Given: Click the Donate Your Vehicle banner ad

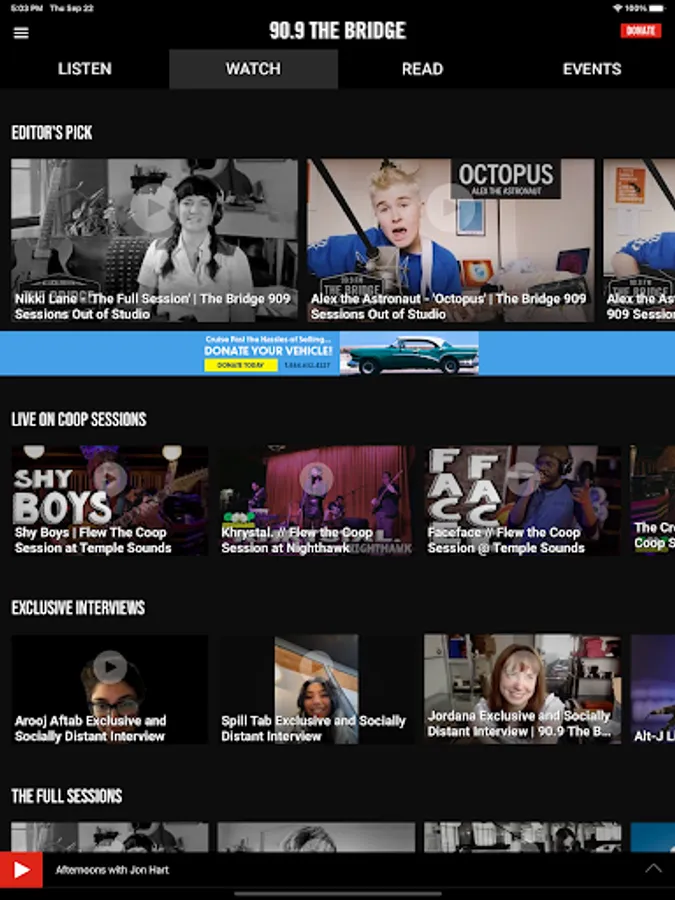Looking at the screenshot, I should [338, 354].
